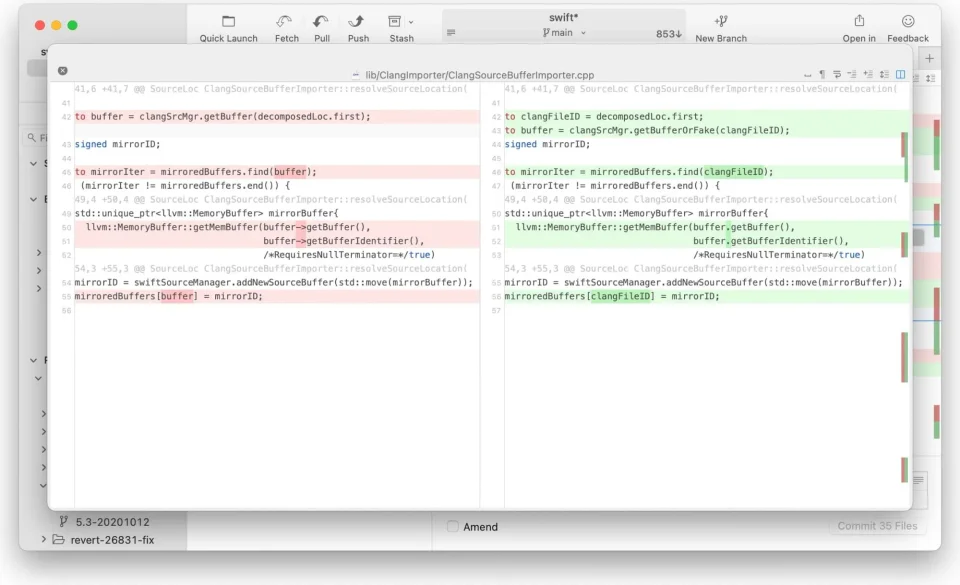Viewport: 960px width, 585px height.
Task: Click the lines icon above Commit 35 Files
Action: coord(918,480)
